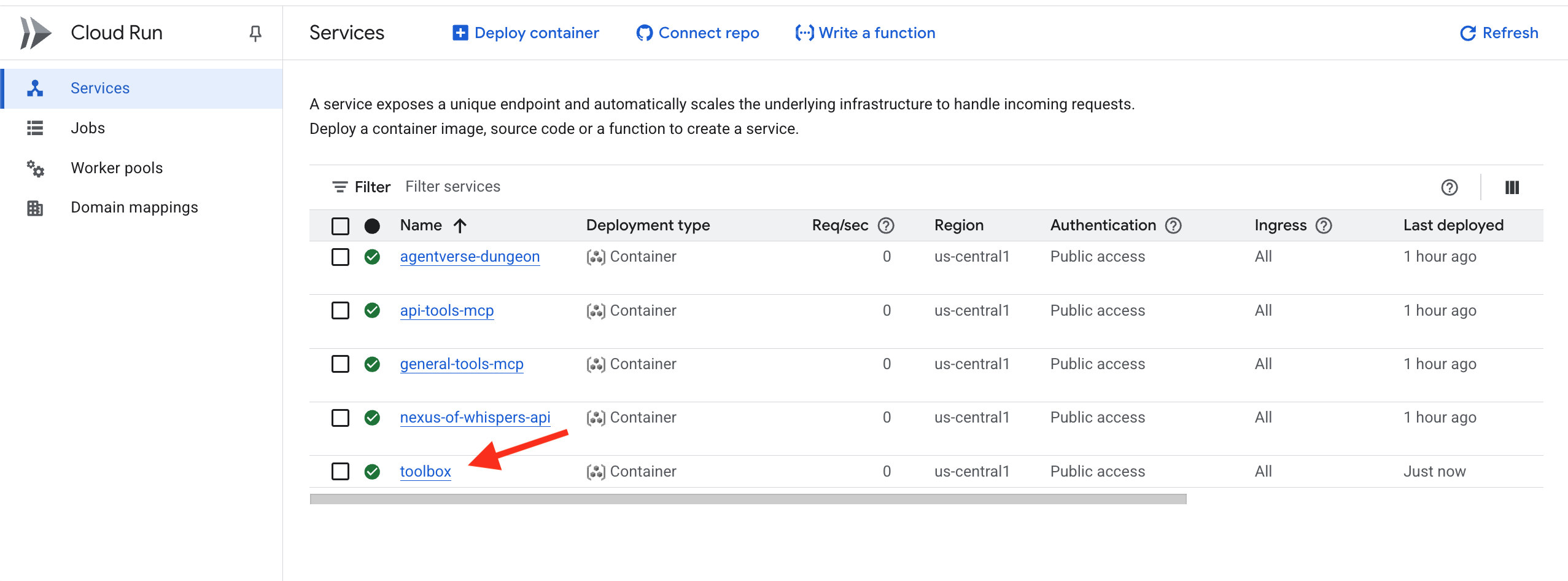Click the horizontal table scrollbar
1568x581 pixels.
click(x=748, y=499)
